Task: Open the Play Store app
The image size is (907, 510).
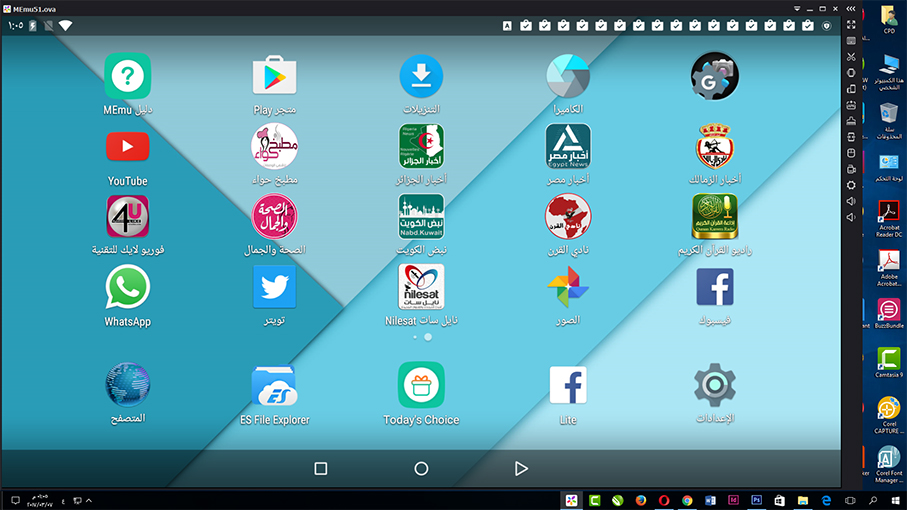Action: pos(274,76)
